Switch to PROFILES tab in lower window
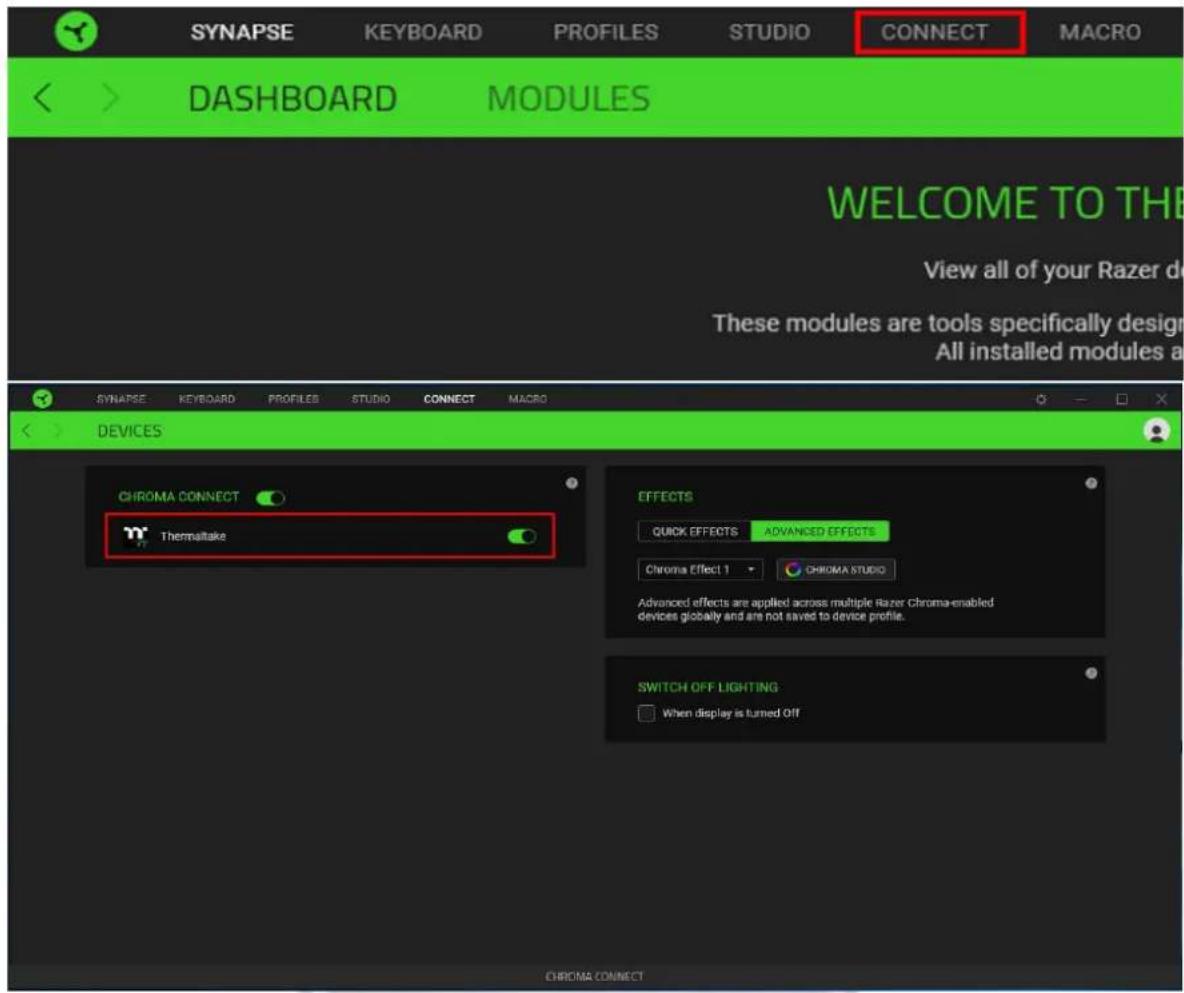This screenshot has height=993, width=1184. click(x=293, y=399)
